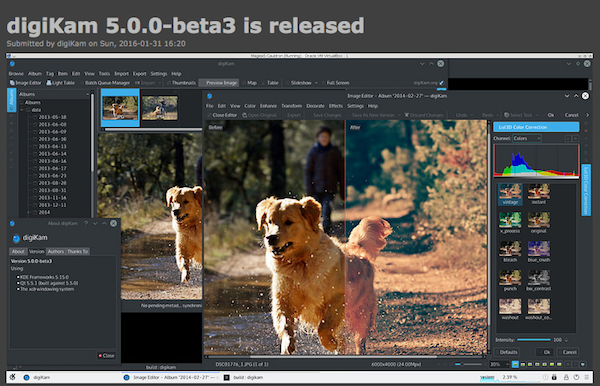Adjust the Intensity slider

coord(533,340)
